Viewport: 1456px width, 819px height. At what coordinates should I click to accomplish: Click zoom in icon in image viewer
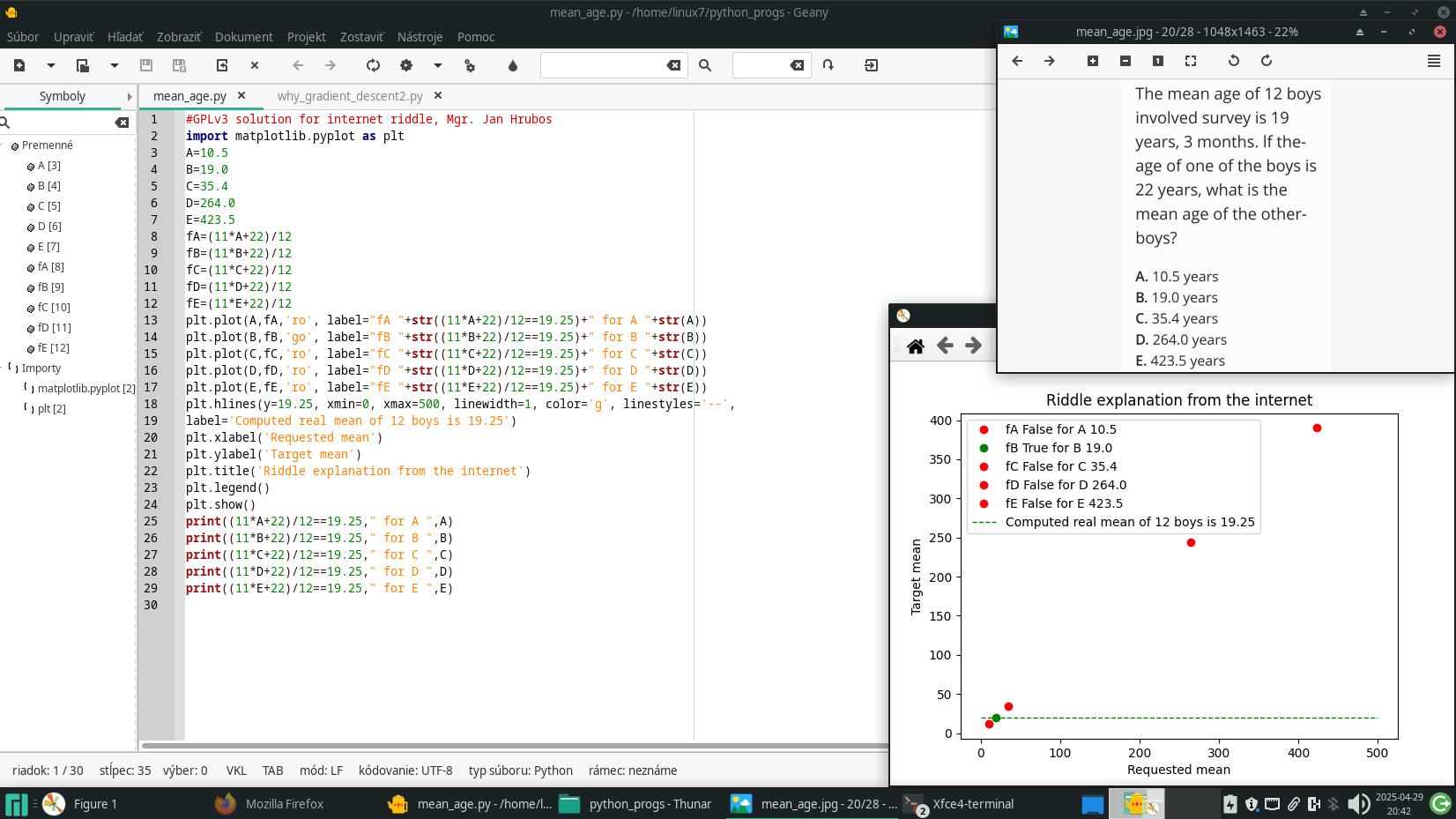(1093, 61)
